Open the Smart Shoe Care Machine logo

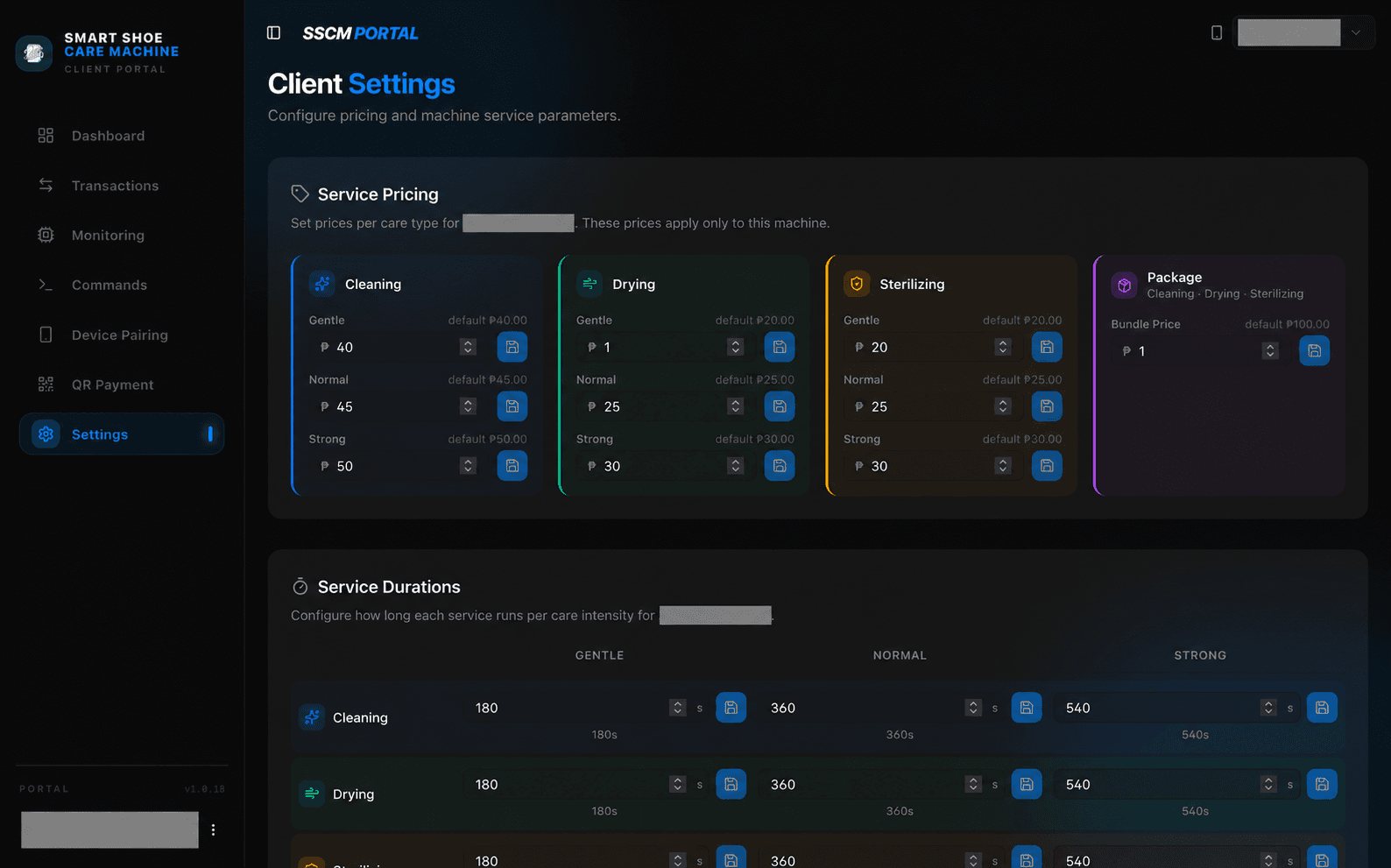[34, 53]
